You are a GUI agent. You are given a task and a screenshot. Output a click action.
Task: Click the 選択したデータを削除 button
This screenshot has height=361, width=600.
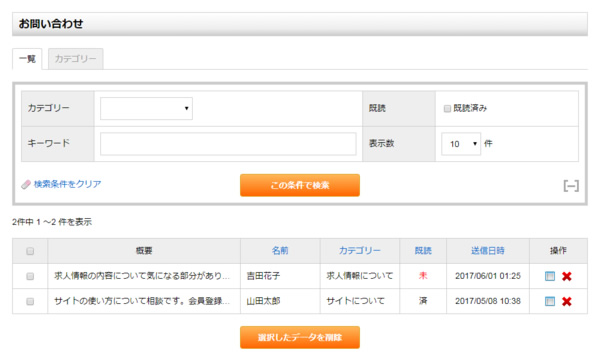click(x=300, y=337)
